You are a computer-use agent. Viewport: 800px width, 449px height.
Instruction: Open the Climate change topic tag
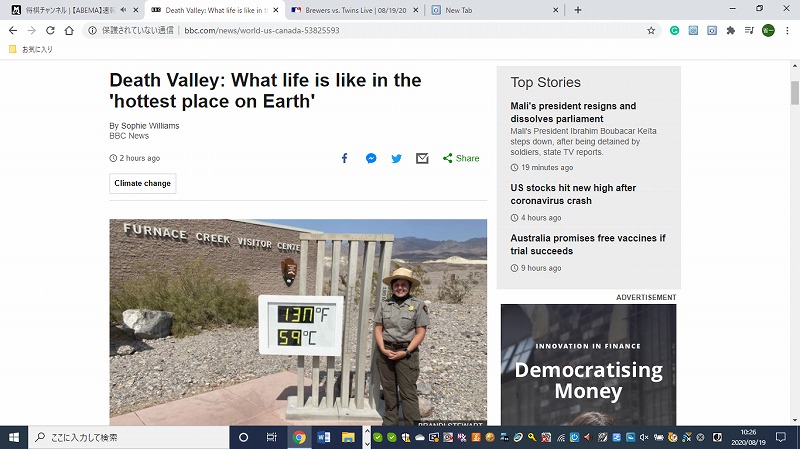click(142, 183)
